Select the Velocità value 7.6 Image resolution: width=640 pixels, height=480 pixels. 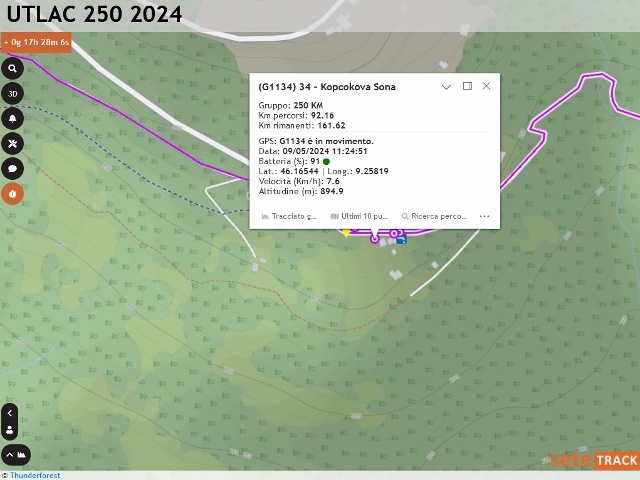click(333, 181)
